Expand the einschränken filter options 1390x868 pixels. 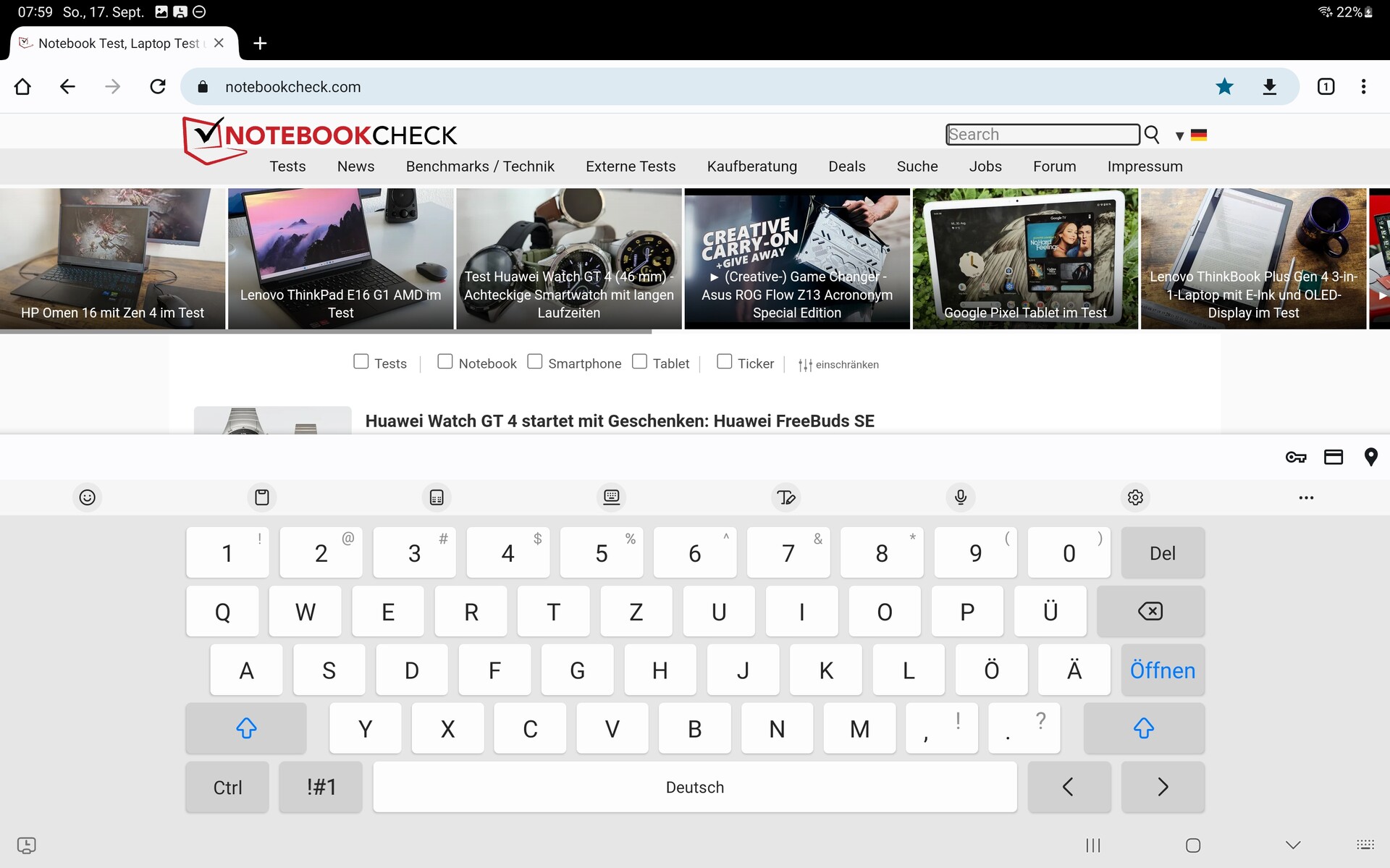coord(838,365)
